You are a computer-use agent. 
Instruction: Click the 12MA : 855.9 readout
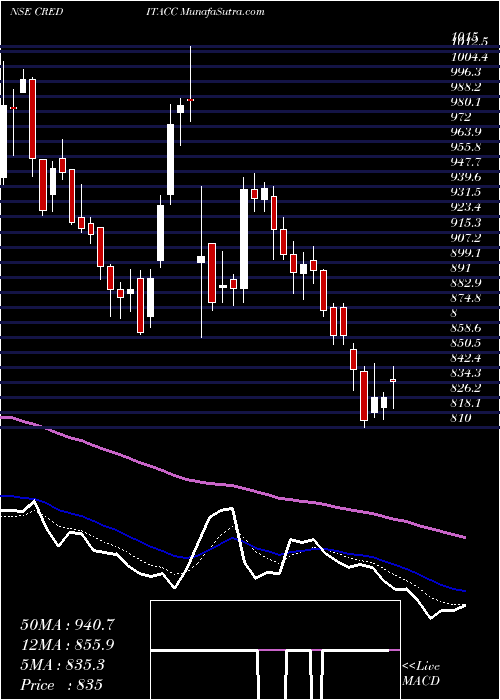pos(67,645)
